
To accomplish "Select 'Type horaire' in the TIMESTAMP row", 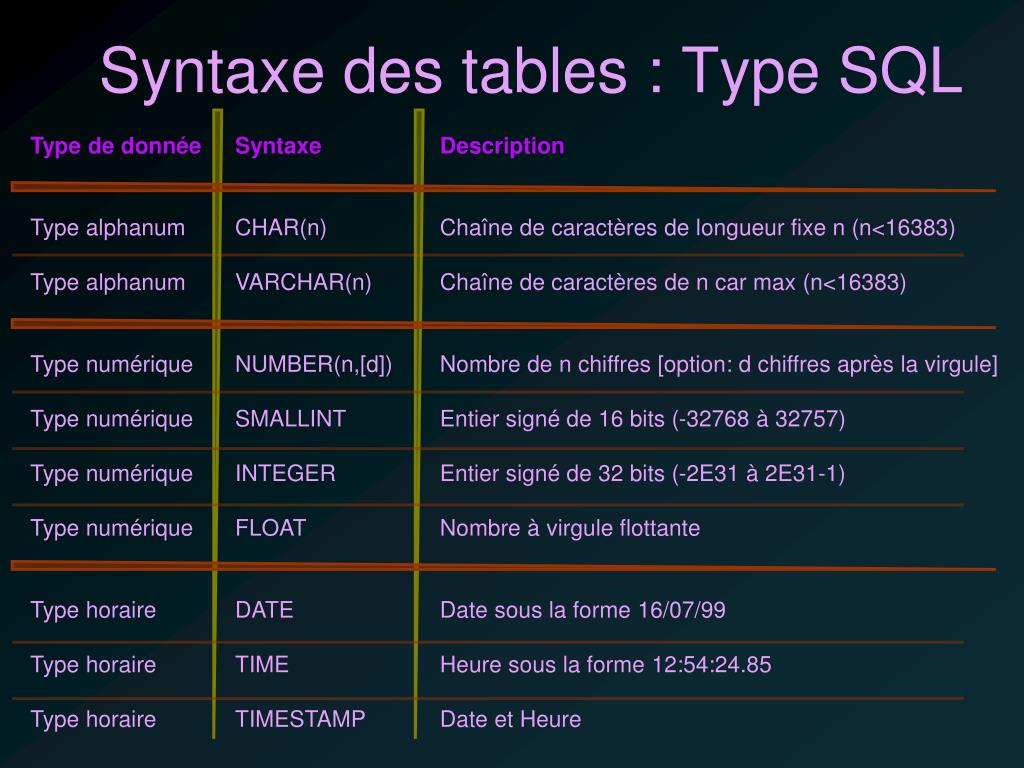I will click(x=93, y=720).
